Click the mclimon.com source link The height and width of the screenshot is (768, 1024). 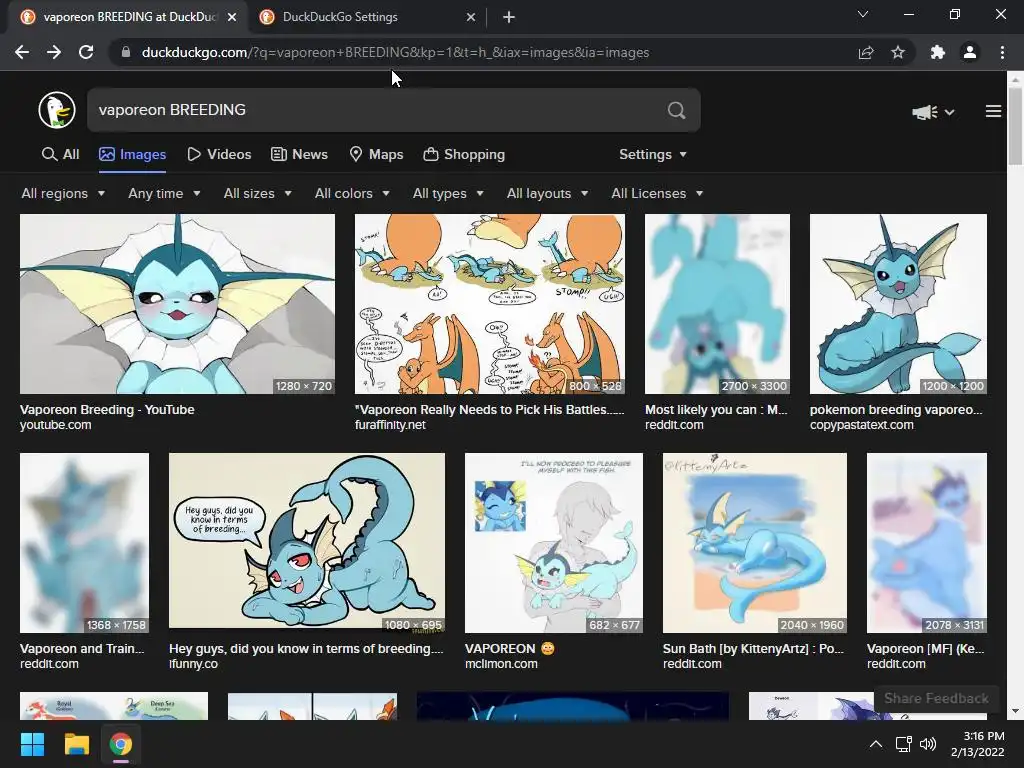tap(501, 664)
